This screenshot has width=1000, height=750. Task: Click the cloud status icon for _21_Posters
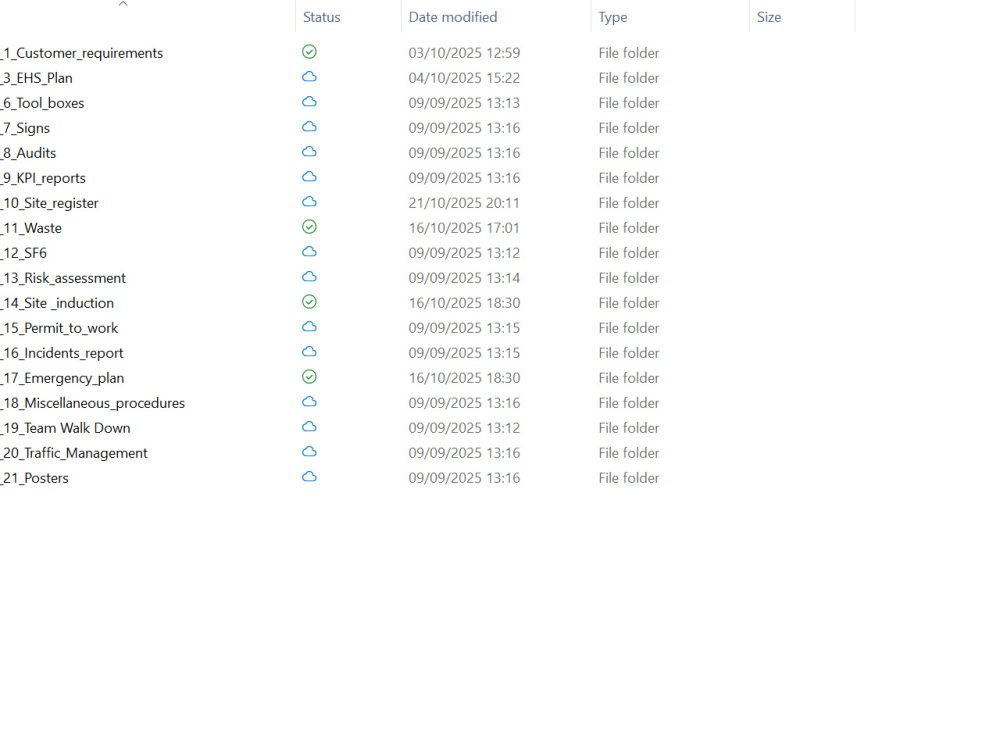click(309, 477)
